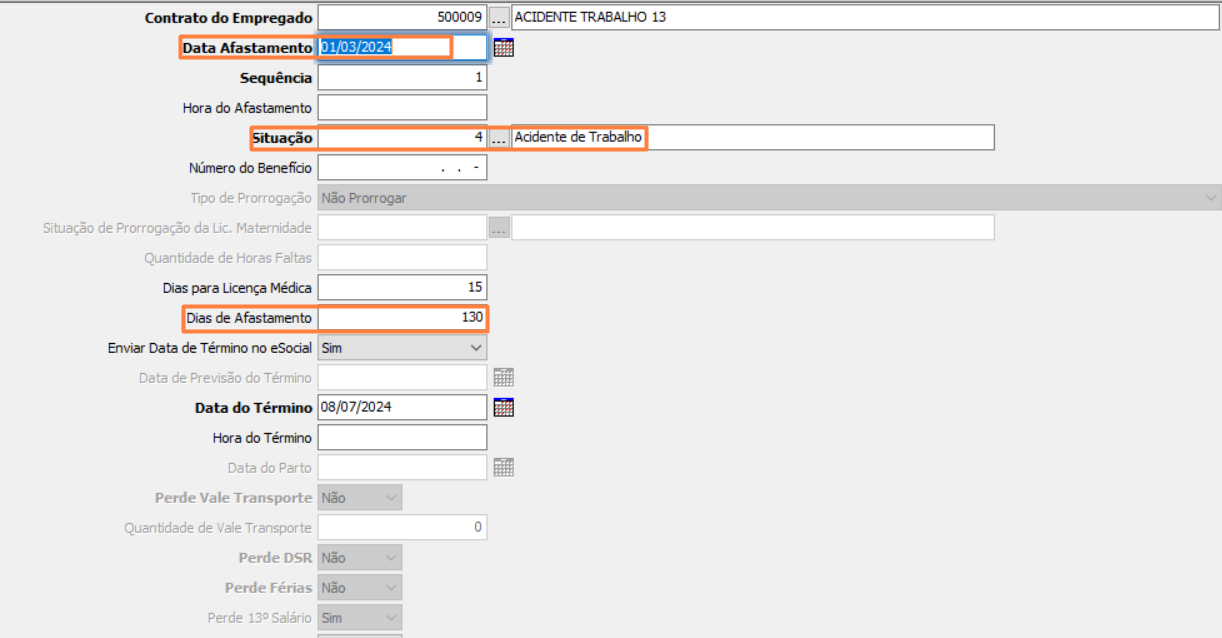Open the Perde 13º Salário dropdown
Screen dimensions: 1222x638
point(390,618)
